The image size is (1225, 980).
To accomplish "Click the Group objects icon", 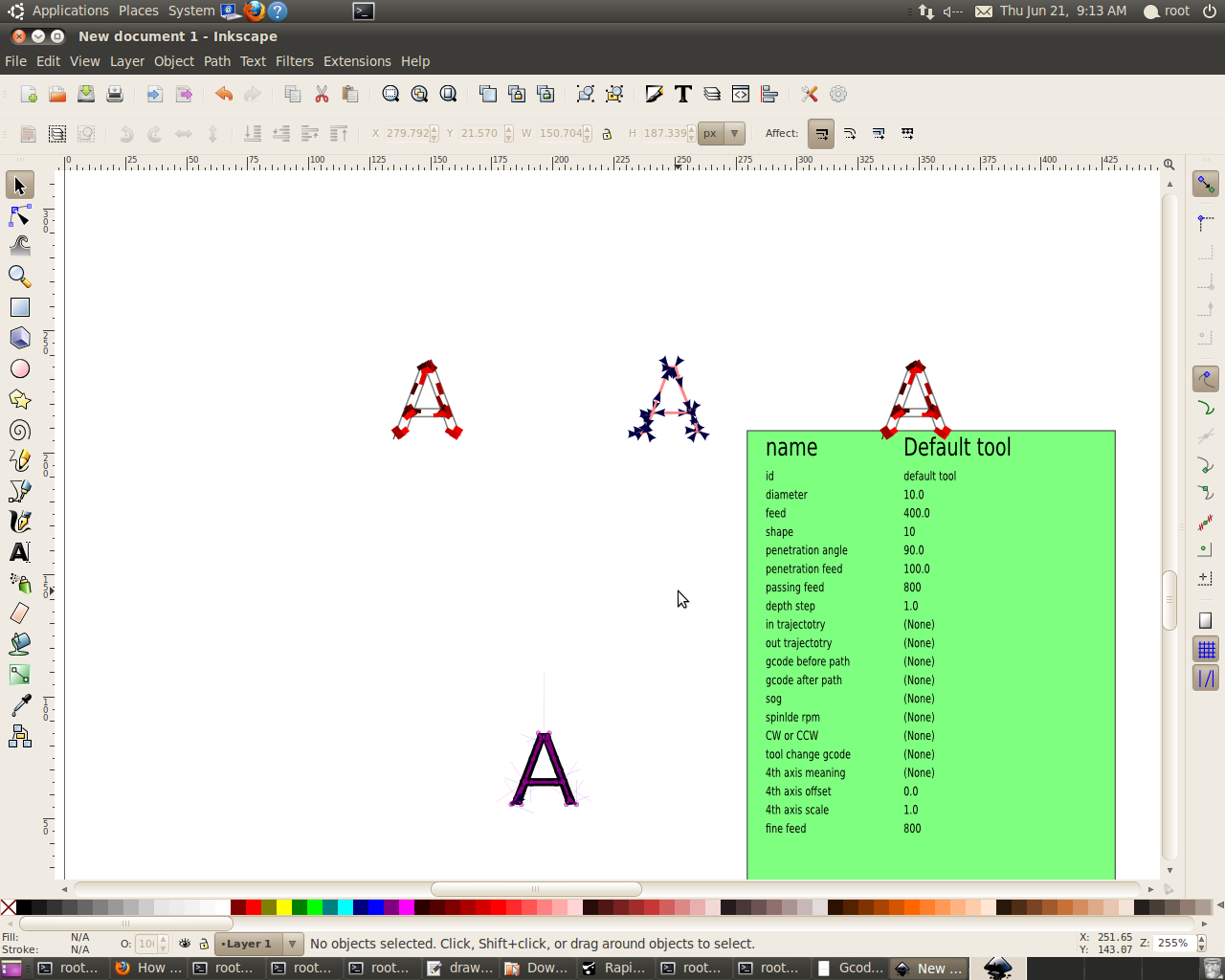I will click(586, 94).
